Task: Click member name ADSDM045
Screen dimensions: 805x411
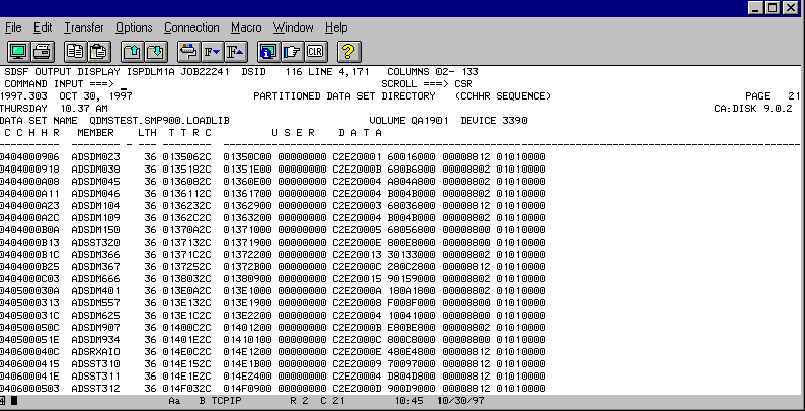Action: [x=96, y=182]
